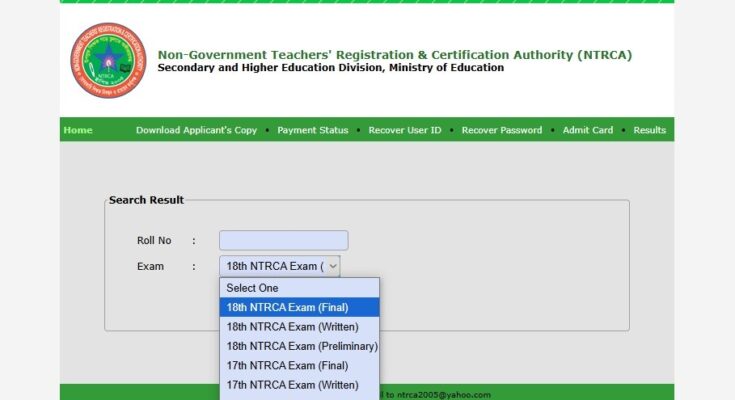
Task: Go to Admit Card page
Action: [x=588, y=130]
